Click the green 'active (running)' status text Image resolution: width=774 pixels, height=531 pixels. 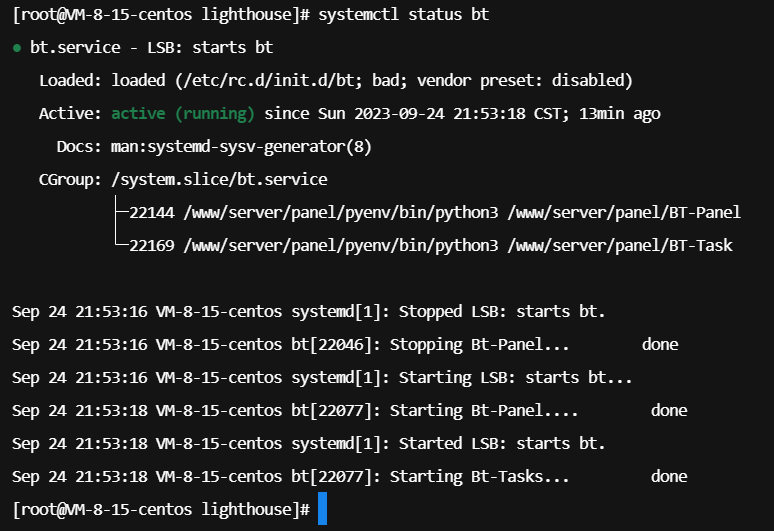tap(183, 114)
